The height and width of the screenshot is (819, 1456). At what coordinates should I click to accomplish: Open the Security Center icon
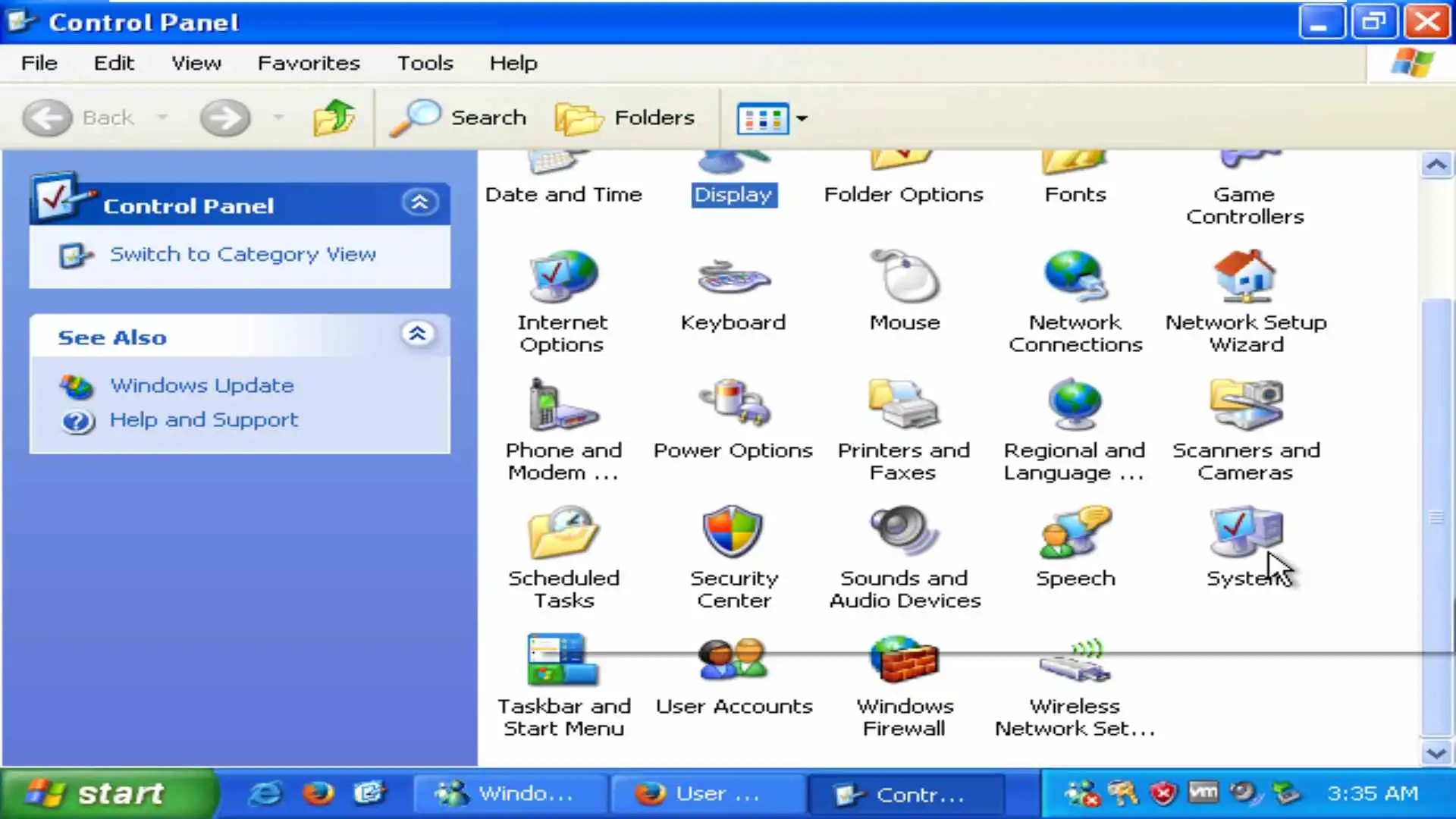click(733, 532)
